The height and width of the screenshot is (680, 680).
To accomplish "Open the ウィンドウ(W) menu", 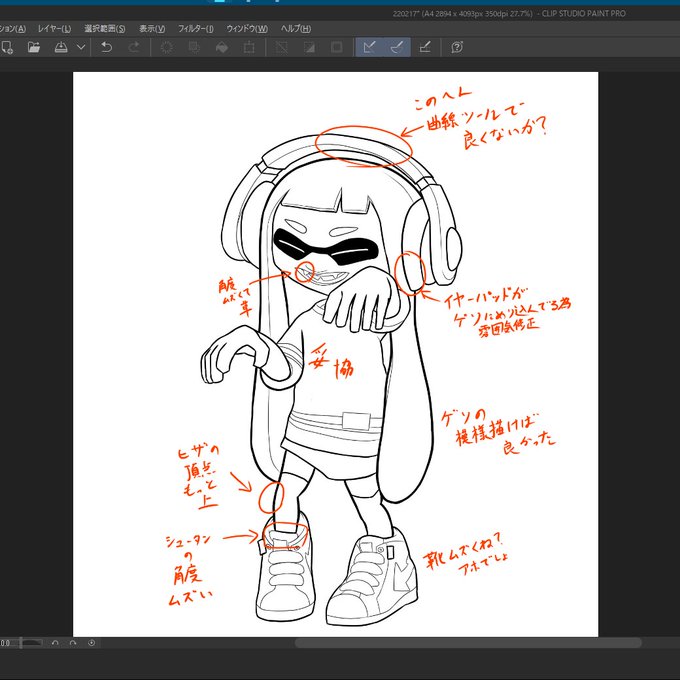I will [247, 29].
